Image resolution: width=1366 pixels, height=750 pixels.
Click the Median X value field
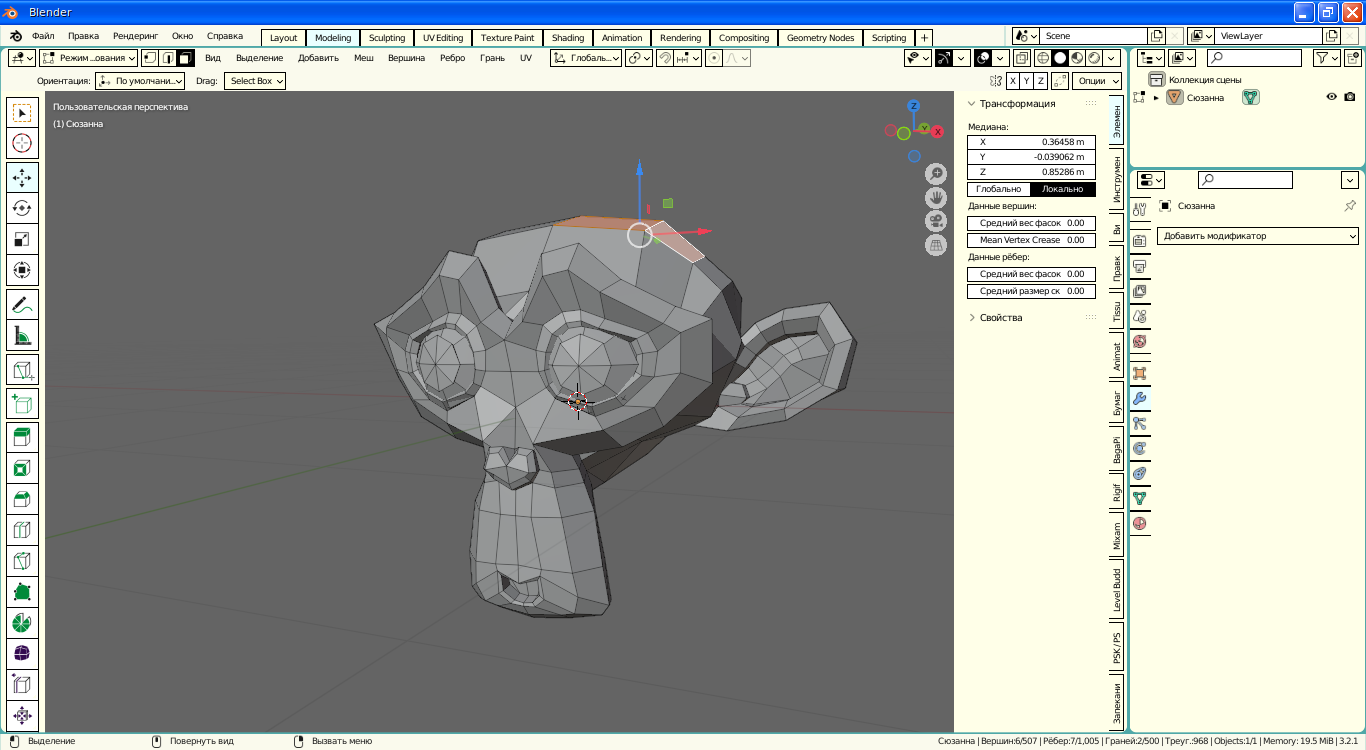[x=1031, y=142]
